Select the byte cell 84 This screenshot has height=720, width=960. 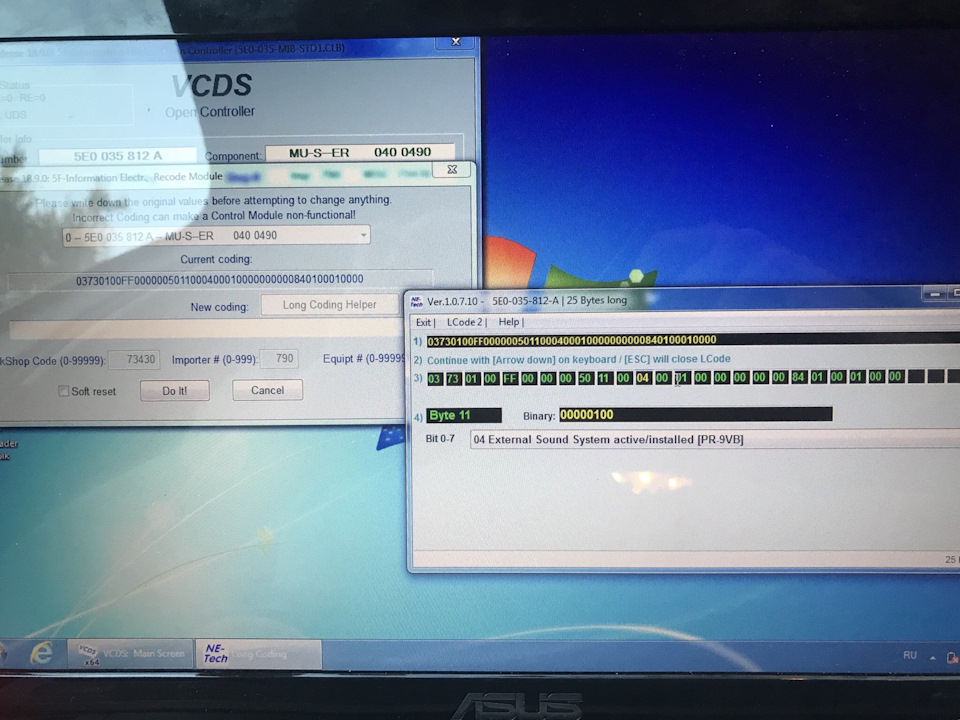click(798, 377)
